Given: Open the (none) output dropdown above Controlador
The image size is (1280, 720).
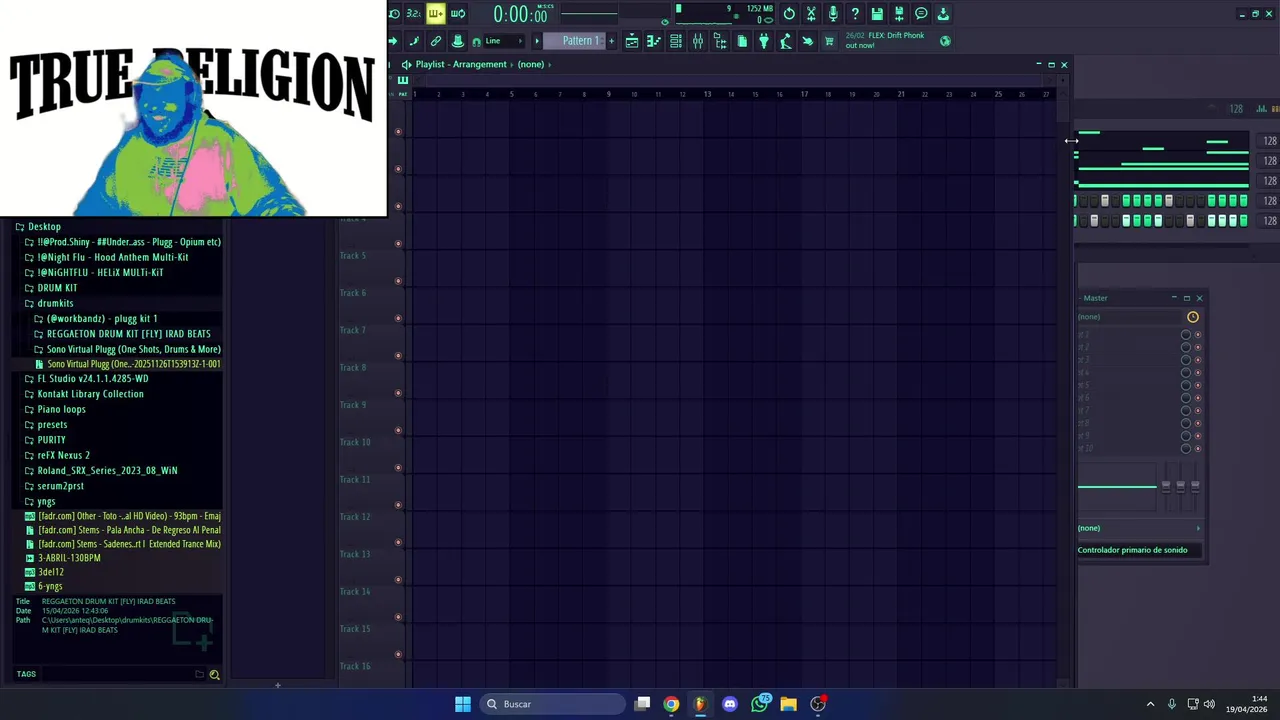Looking at the screenshot, I should (x=1139, y=528).
